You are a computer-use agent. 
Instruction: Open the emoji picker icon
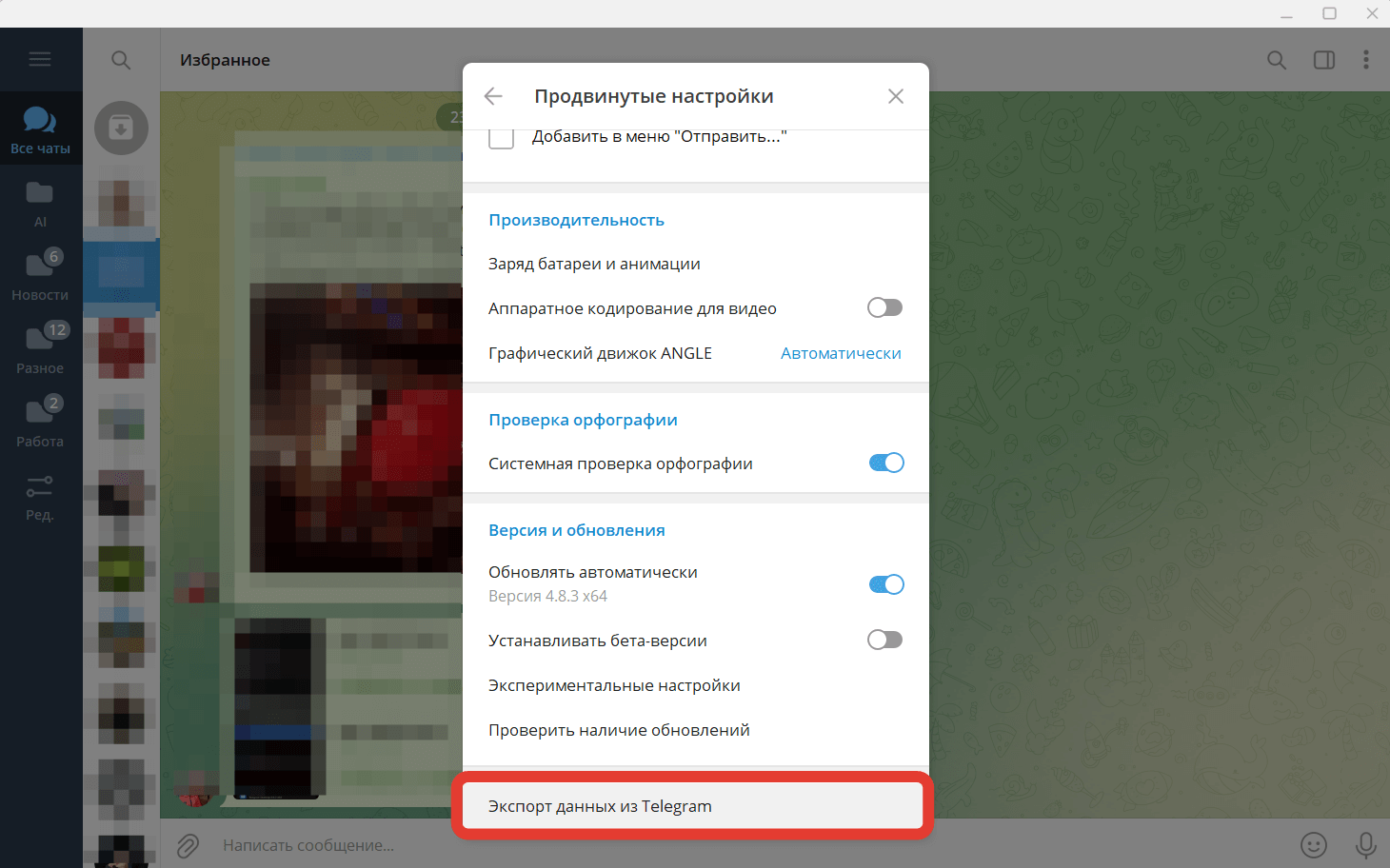[x=1314, y=845]
